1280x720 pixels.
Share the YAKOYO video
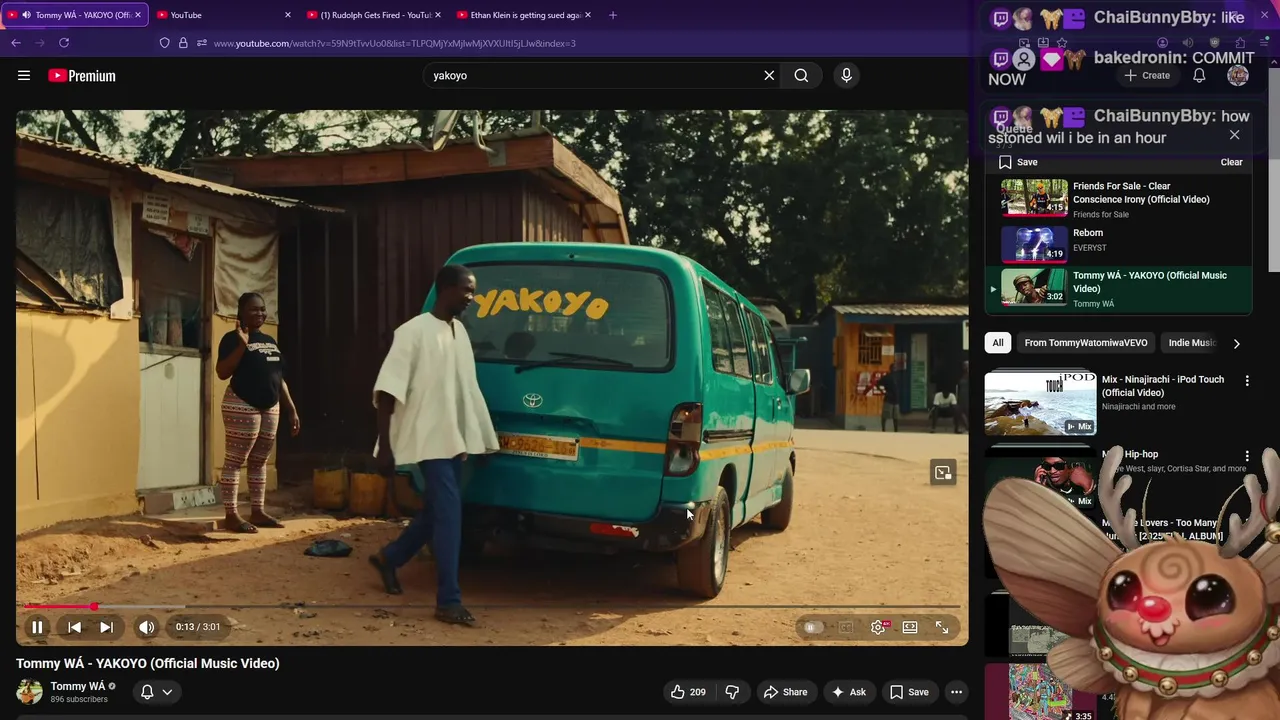pos(785,692)
